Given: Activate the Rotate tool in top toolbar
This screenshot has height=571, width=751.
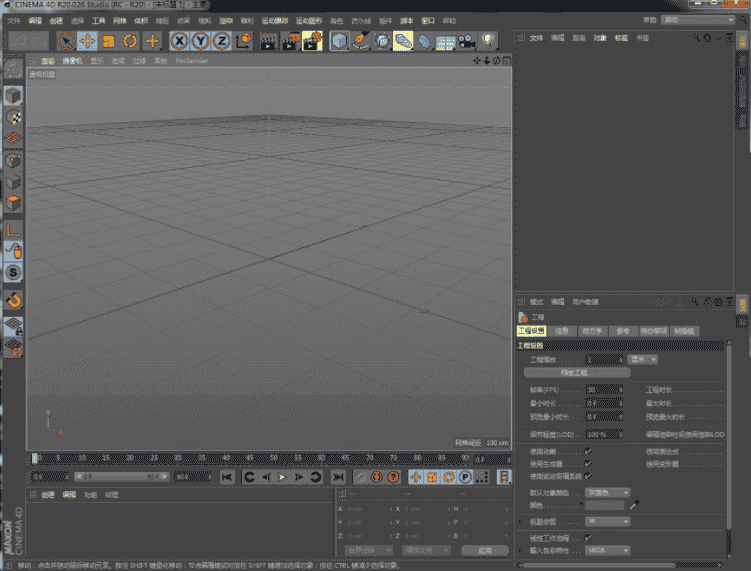Looking at the screenshot, I should click(130, 41).
